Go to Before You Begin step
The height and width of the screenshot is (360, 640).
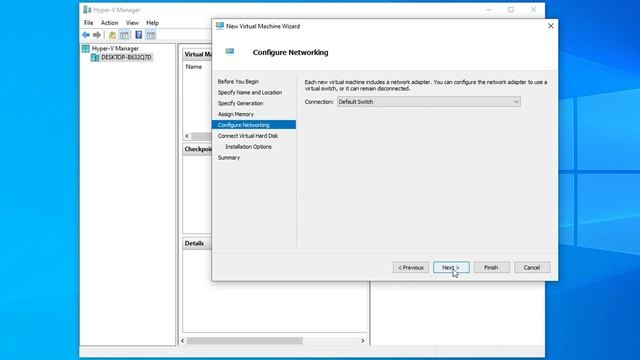[238, 82]
